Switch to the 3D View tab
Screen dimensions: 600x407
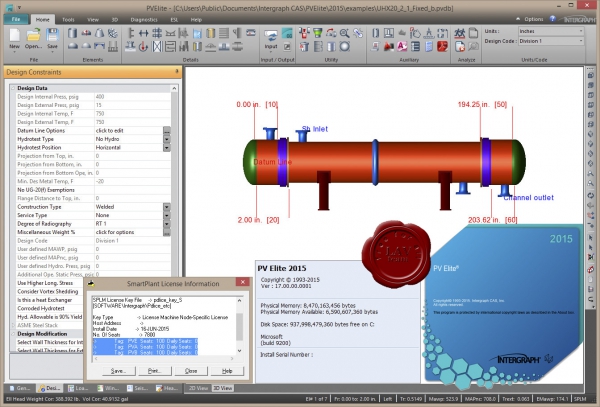223,388
